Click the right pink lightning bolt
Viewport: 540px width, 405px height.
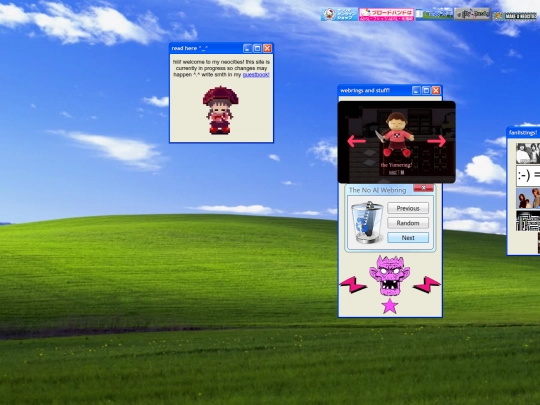tap(427, 284)
